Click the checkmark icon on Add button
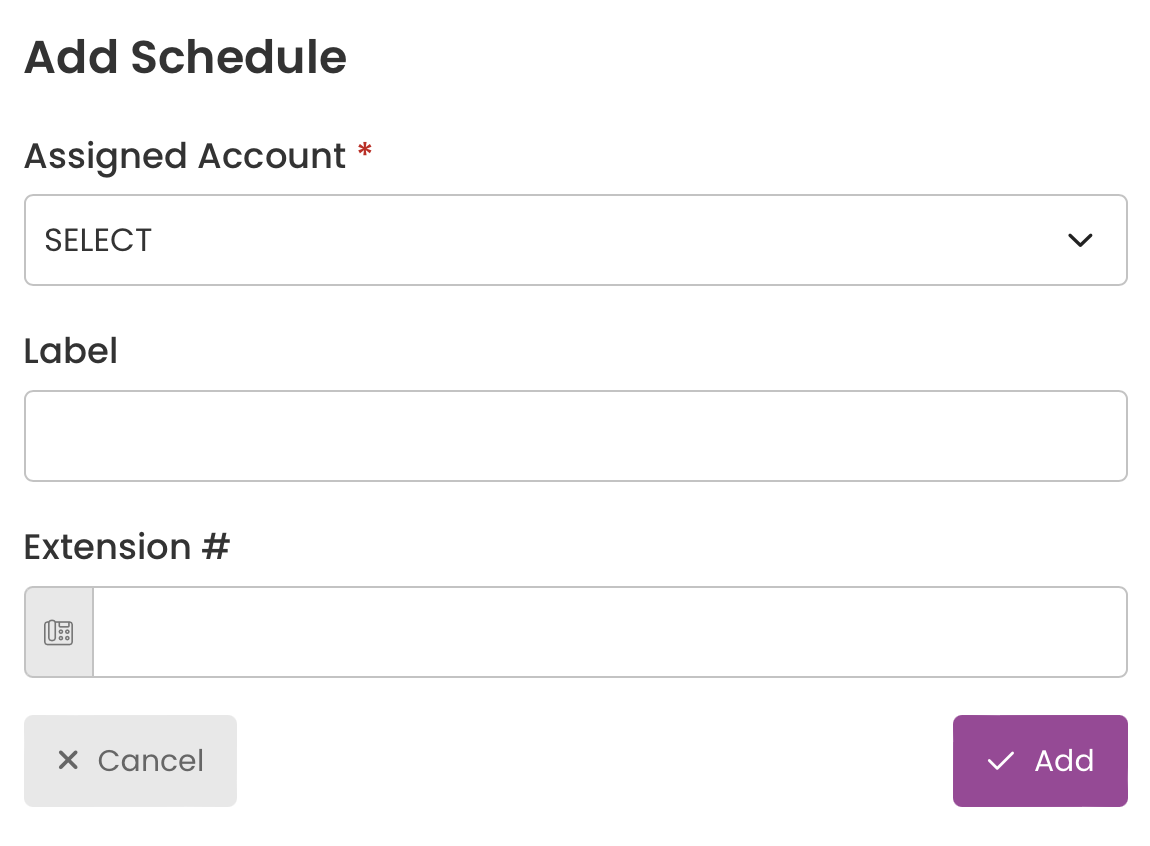The width and height of the screenshot is (1150, 846). click(x=1000, y=761)
